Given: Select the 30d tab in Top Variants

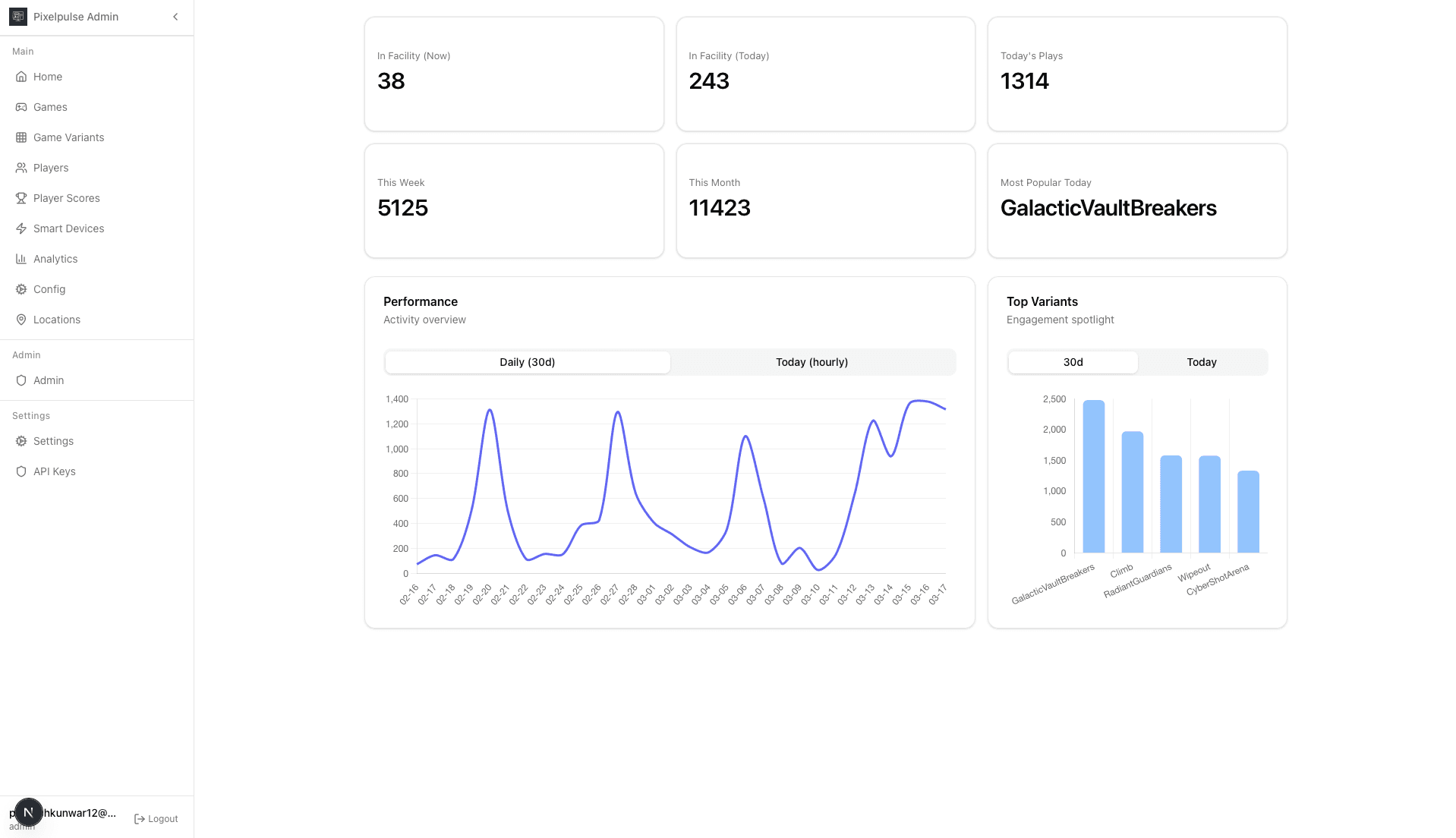Looking at the screenshot, I should pyautogui.click(x=1073, y=362).
